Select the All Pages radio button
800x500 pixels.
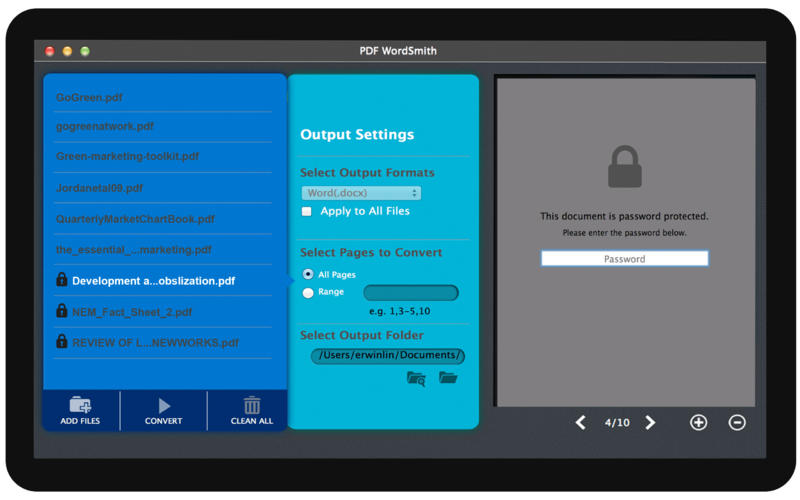click(308, 274)
